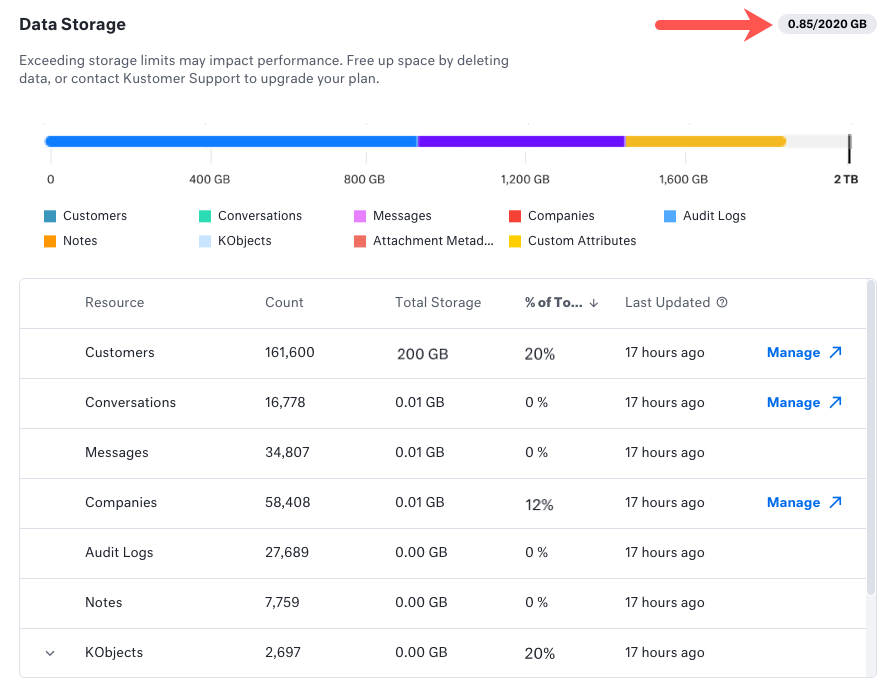Click the blue segment of the storage bar
The image size is (891, 685).
tap(231, 142)
